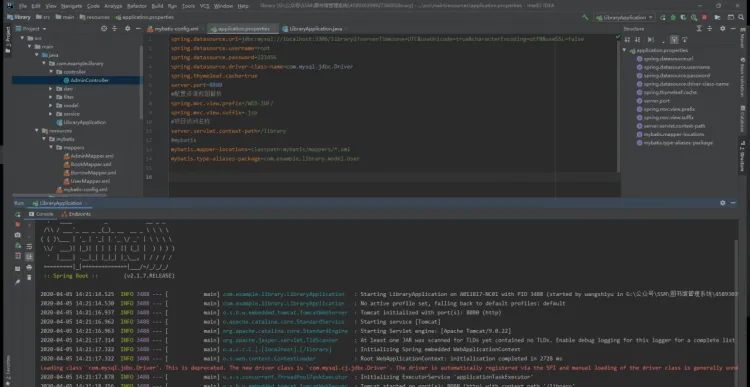
Task: Click the Pin Tab icon in Run panel
Action: 18,282
